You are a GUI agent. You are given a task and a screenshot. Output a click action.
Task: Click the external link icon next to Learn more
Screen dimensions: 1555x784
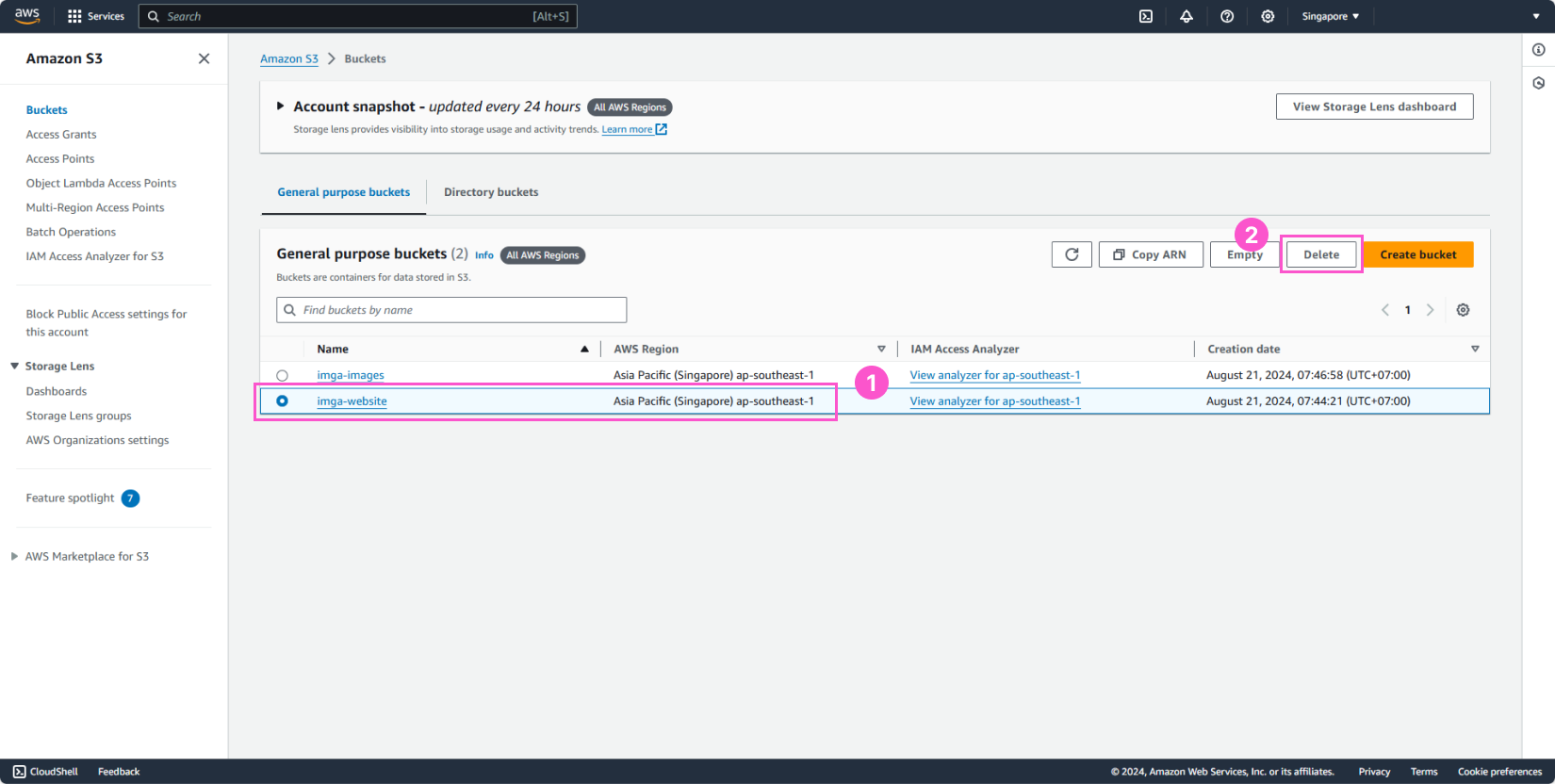tap(662, 129)
